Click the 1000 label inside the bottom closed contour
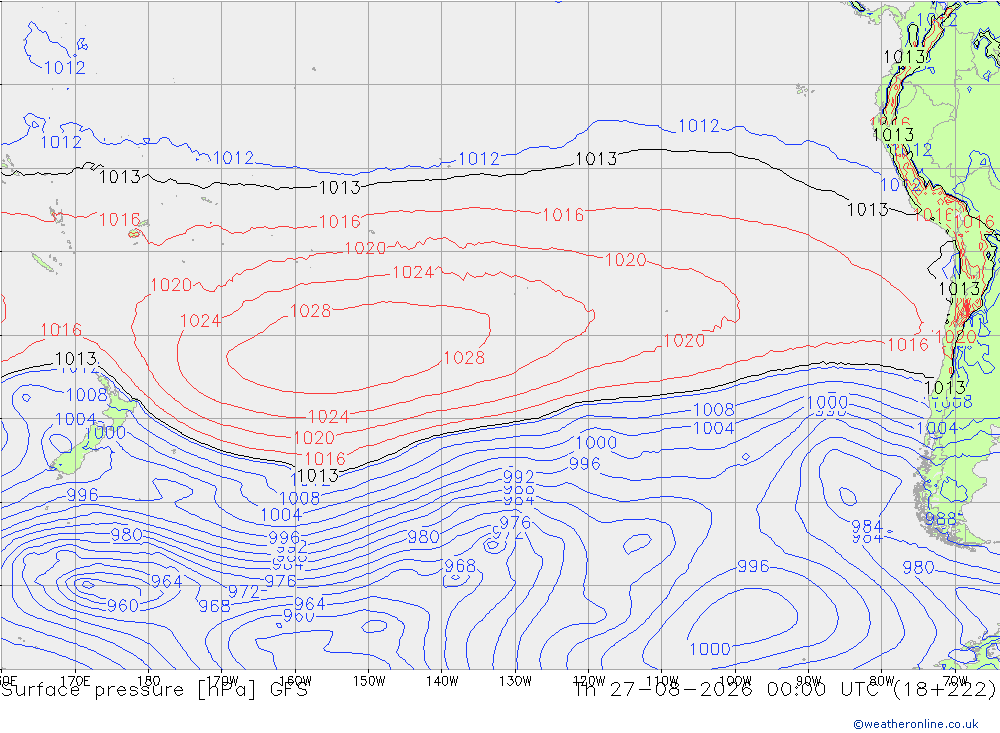Screen dimensions: 1000x733 click(710, 649)
